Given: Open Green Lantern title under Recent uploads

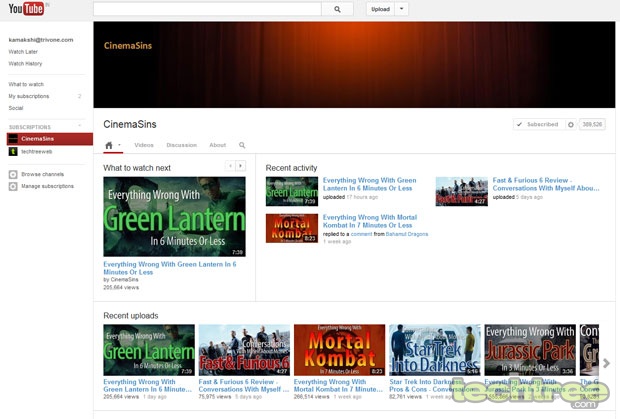Looking at the screenshot, I should tap(147, 385).
